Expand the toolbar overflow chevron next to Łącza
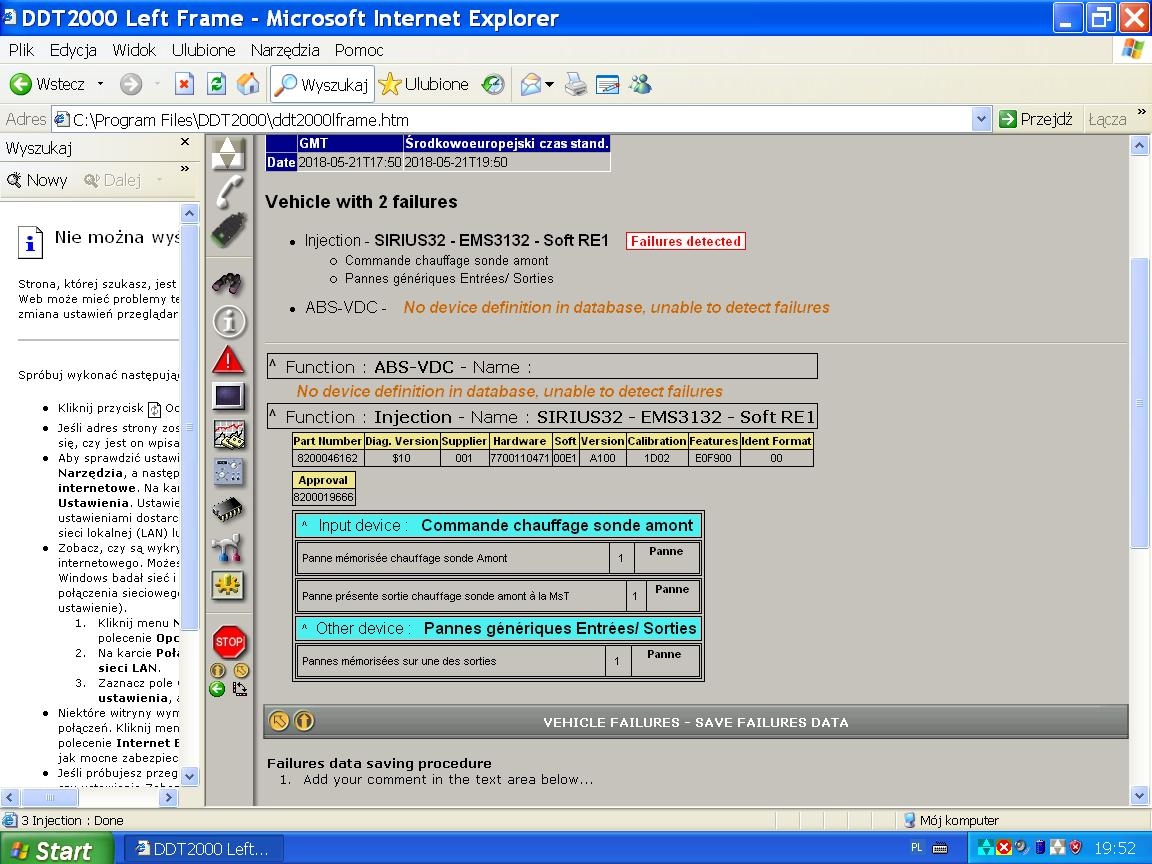The image size is (1152, 864). [x=1141, y=112]
